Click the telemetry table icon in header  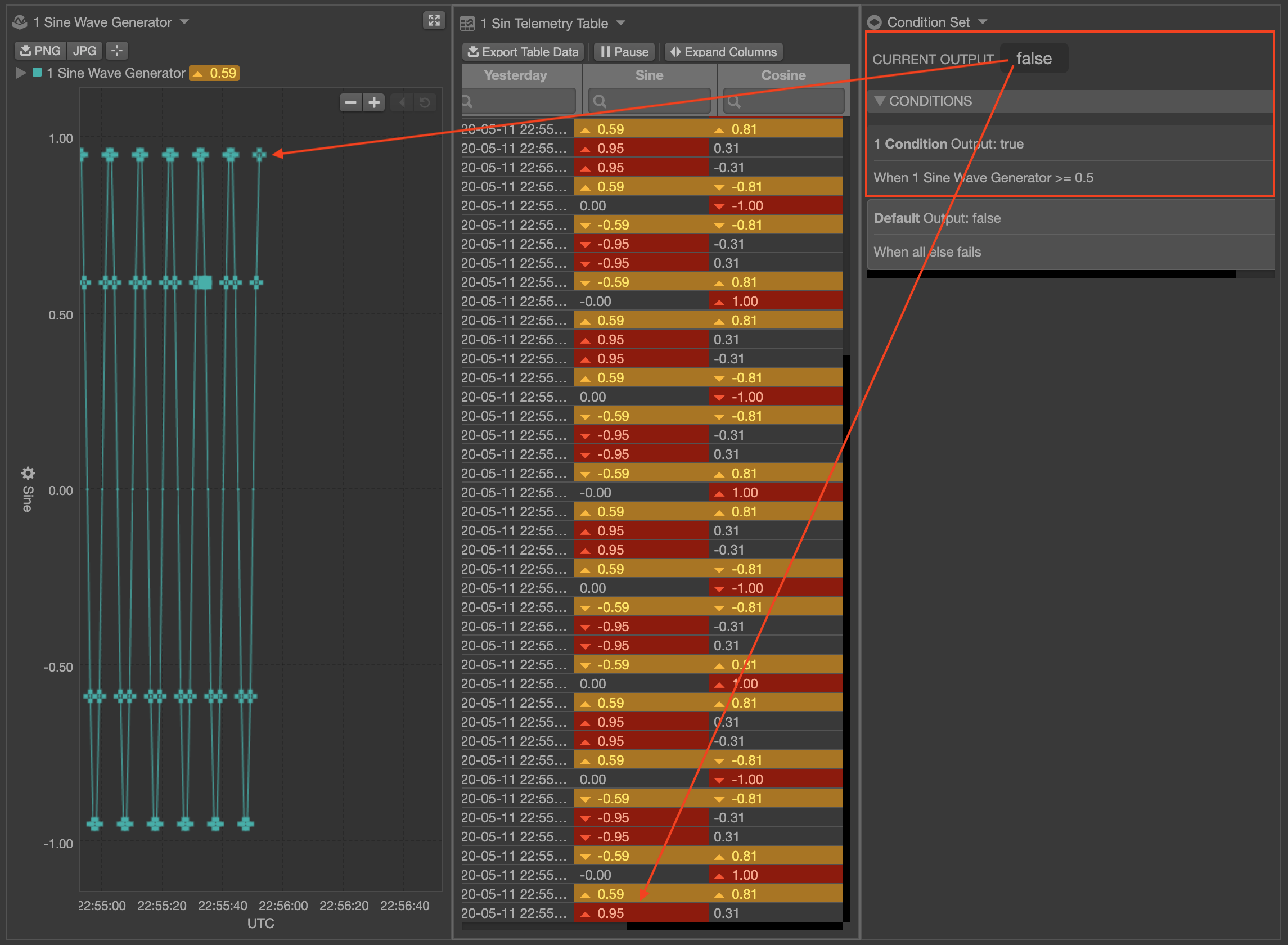pos(467,23)
